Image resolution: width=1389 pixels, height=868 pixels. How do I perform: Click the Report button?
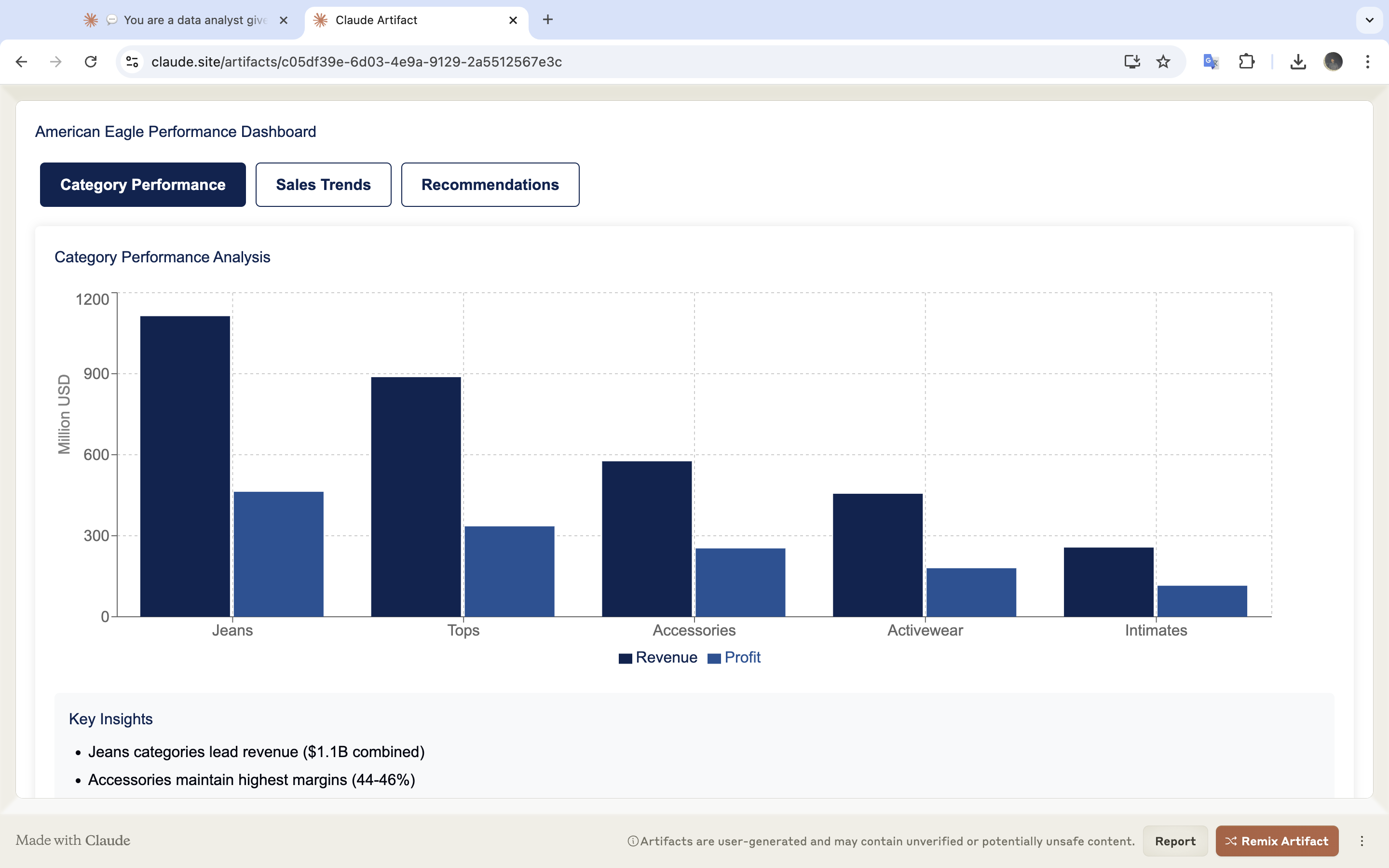tap(1175, 841)
